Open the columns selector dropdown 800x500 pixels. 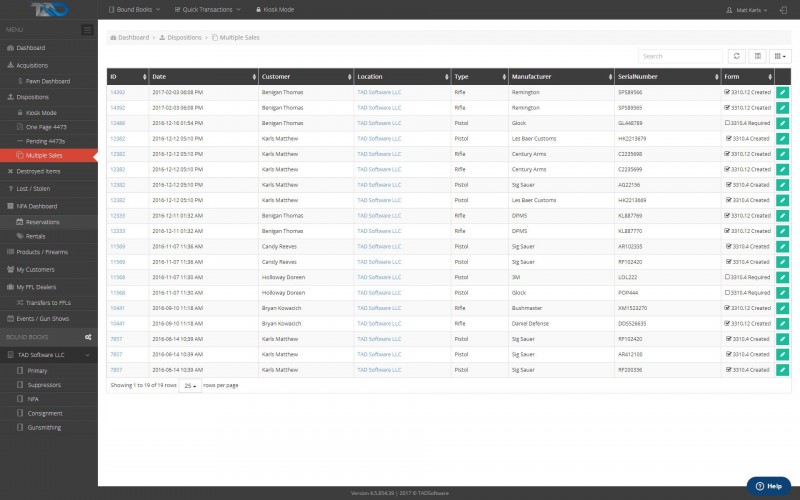[780, 56]
